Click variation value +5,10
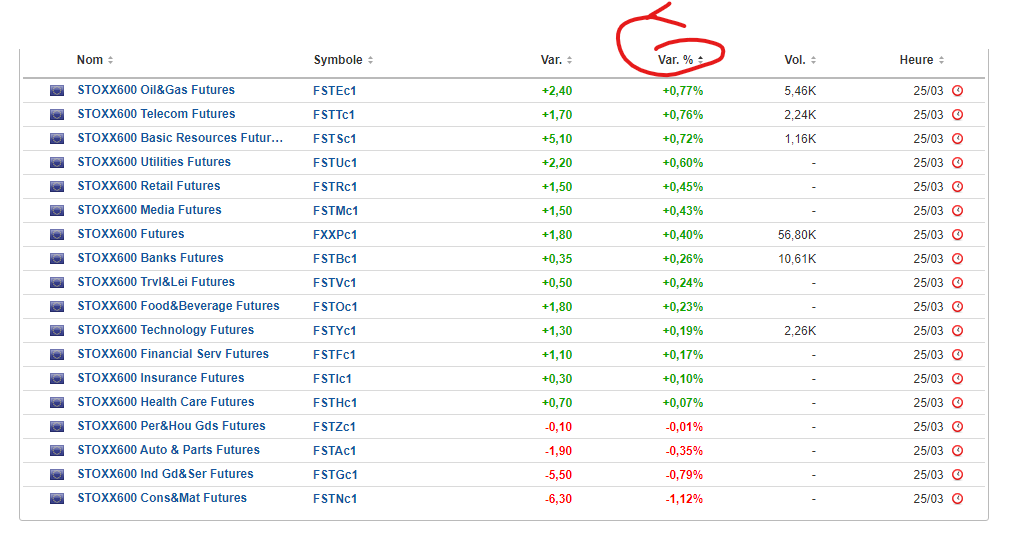This screenshot has width=1017, height=543. click(x=557, y=139)
